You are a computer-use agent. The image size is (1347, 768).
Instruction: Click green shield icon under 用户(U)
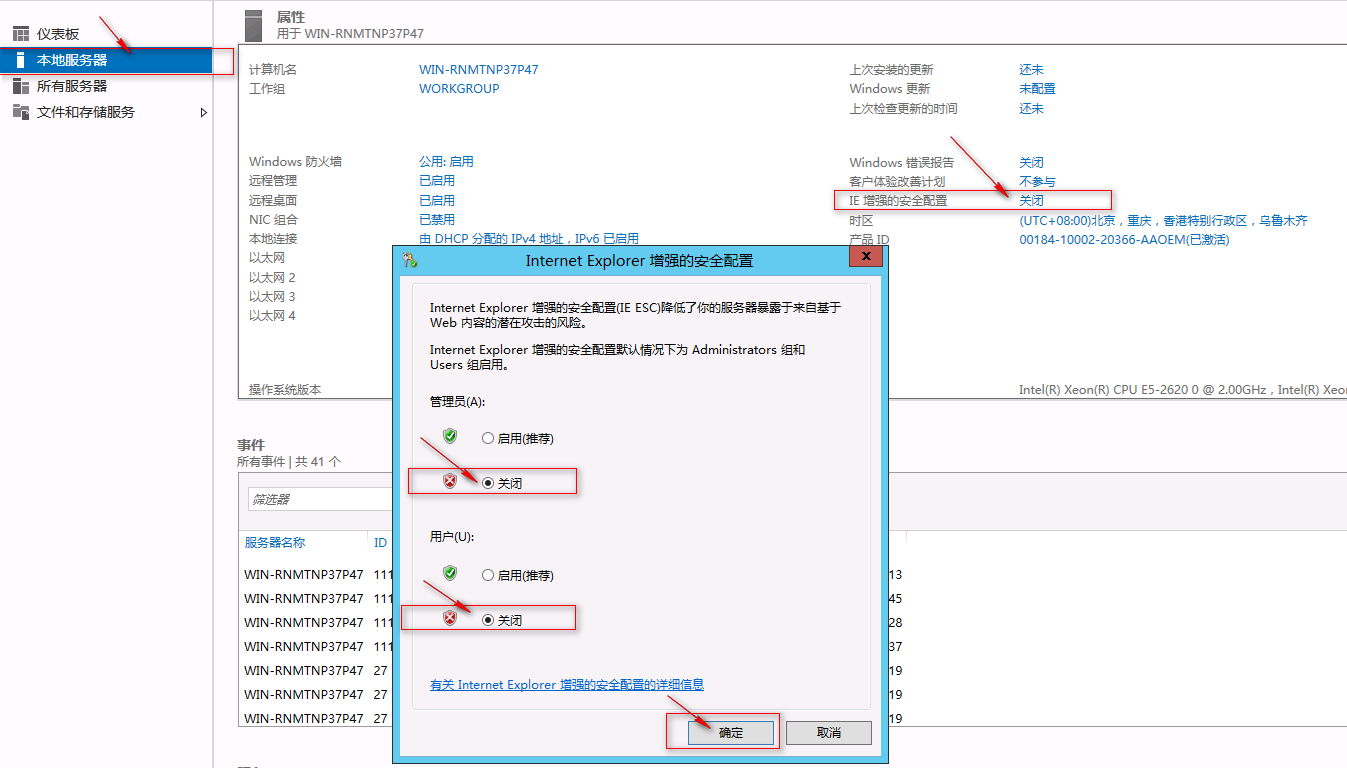pyautogui.click(x=450, y=574)
